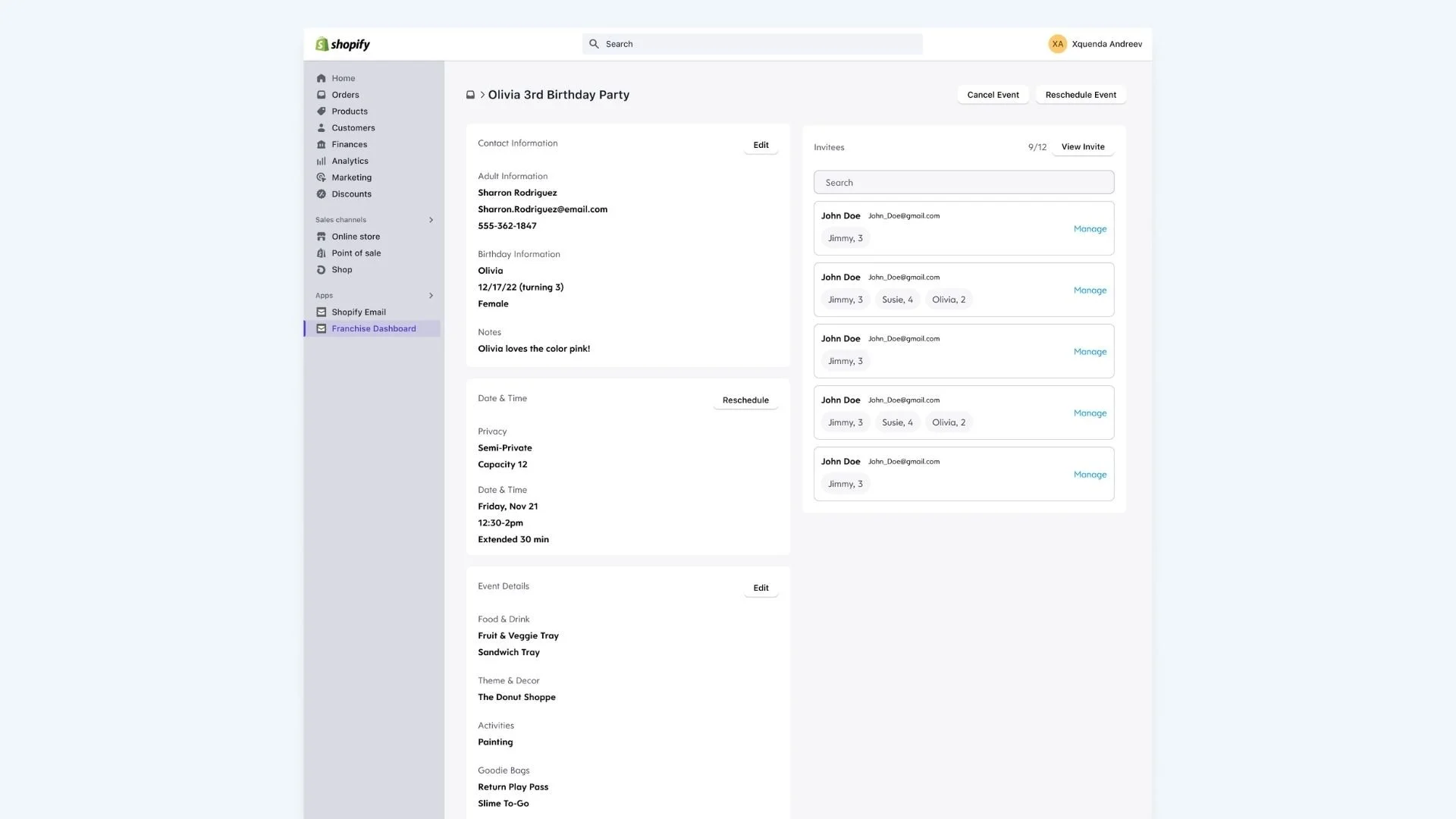Click the Home icon in sidebar
Image resolution: width=1456 pixels, height=819 pixels.
point(321,78)
